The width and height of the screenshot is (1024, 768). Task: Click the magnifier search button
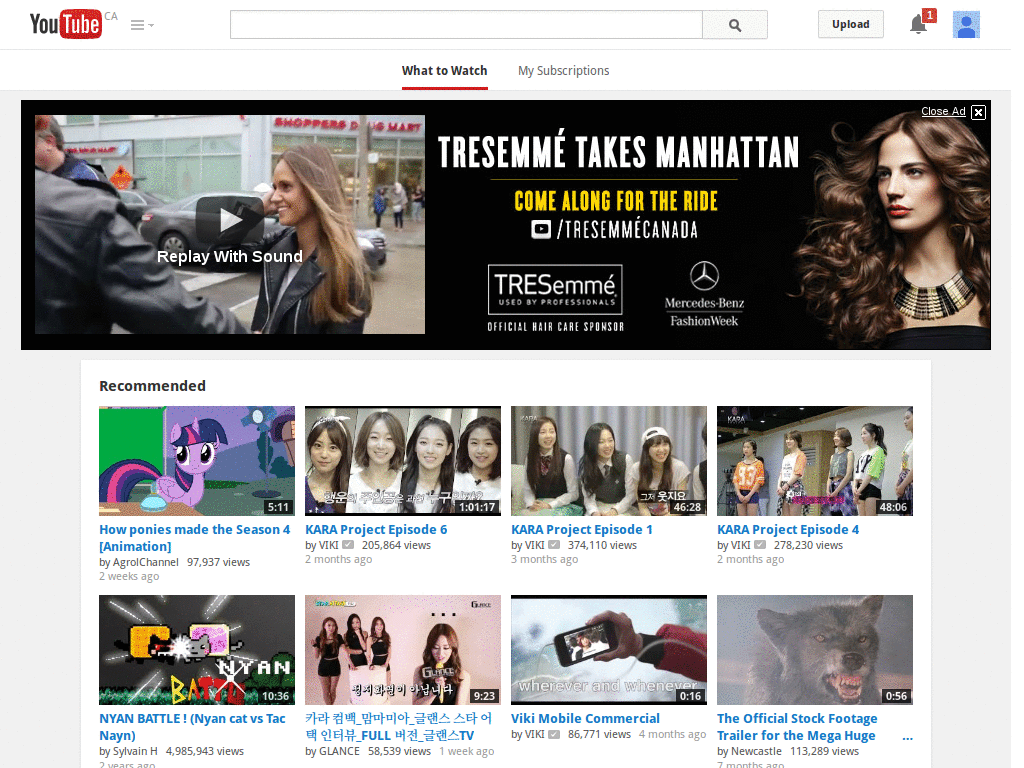[x=735, y=25]
